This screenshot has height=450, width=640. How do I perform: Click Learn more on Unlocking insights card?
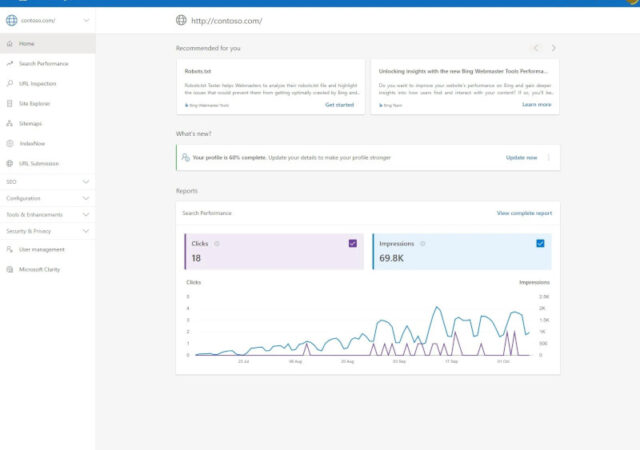pos(537,105)
